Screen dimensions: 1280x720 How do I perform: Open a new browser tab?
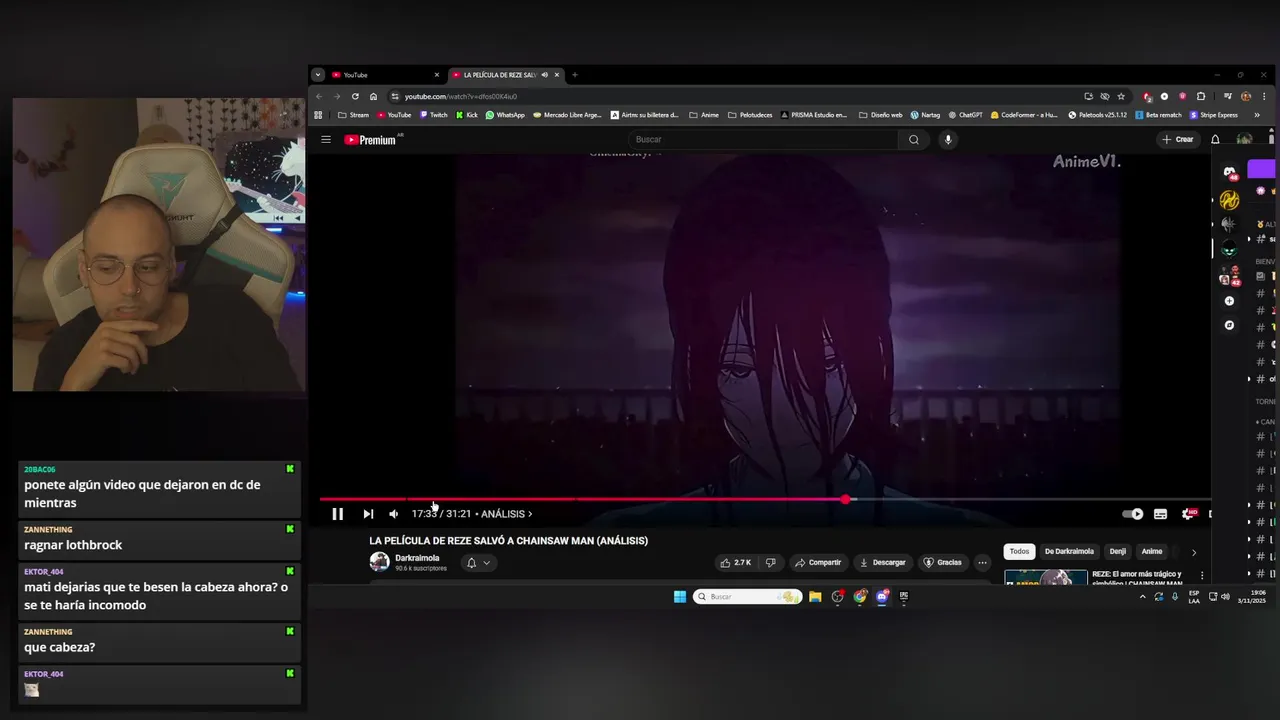575,75
